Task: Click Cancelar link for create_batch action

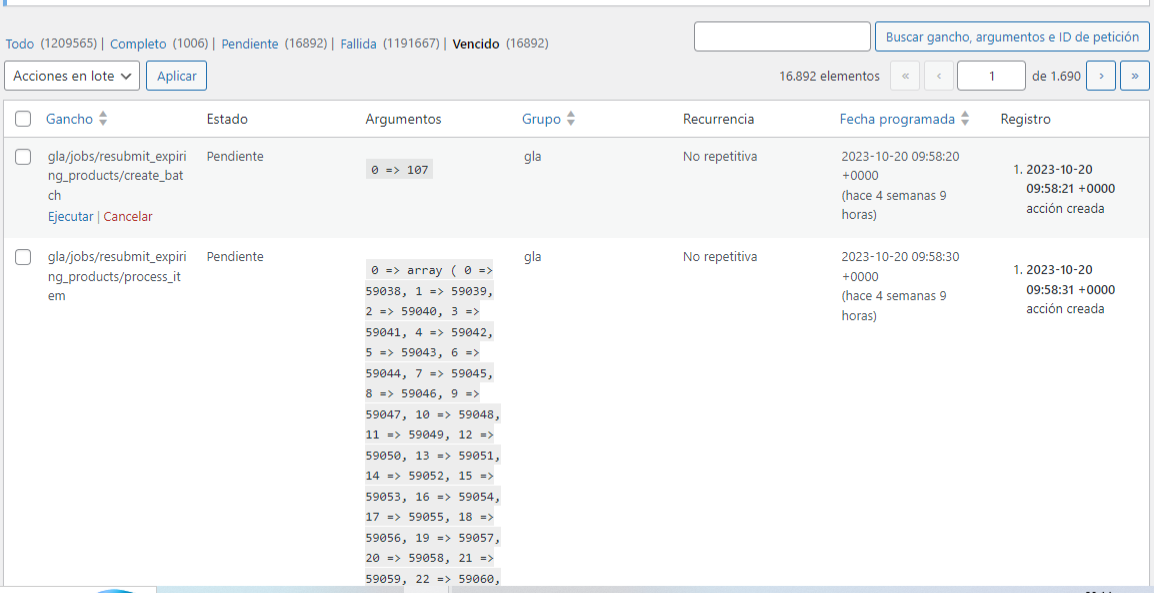Action: 128,216
